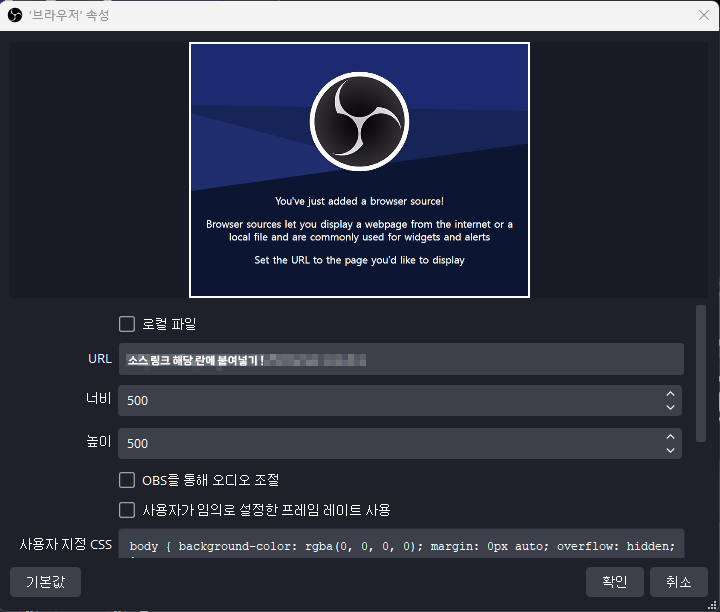Increase the 높이 height value with up arrow

pos(670,437)
